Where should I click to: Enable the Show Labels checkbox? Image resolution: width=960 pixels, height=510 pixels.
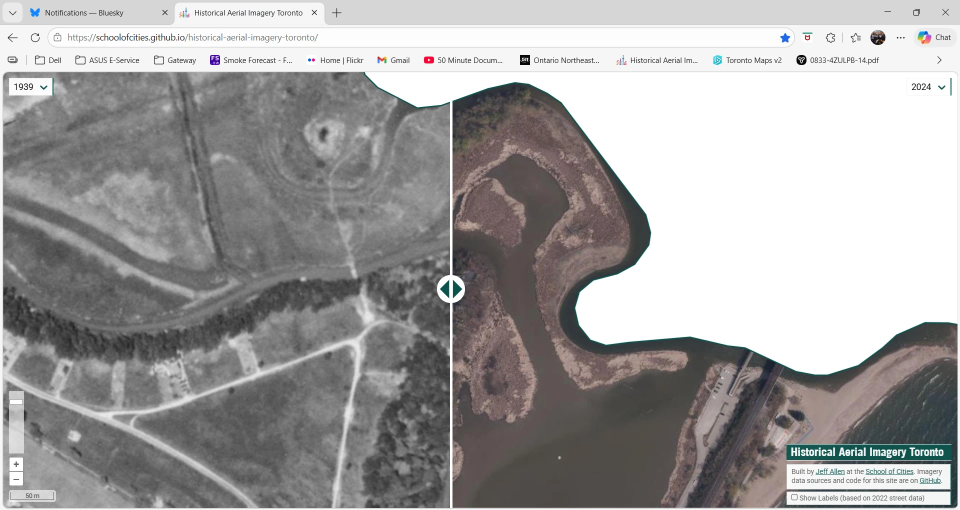[x=795, y=497]
